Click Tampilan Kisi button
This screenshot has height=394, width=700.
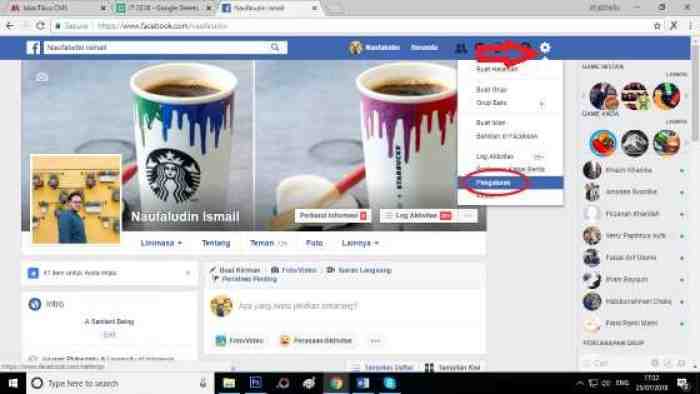click(x=453, y=368)
